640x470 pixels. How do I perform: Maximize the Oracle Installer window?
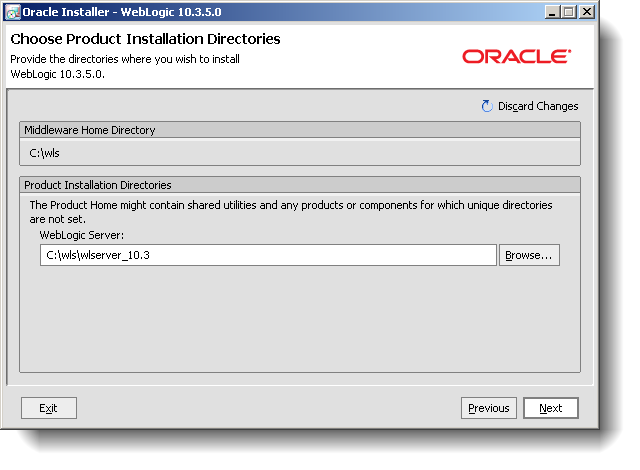click(x=569, y=12)
